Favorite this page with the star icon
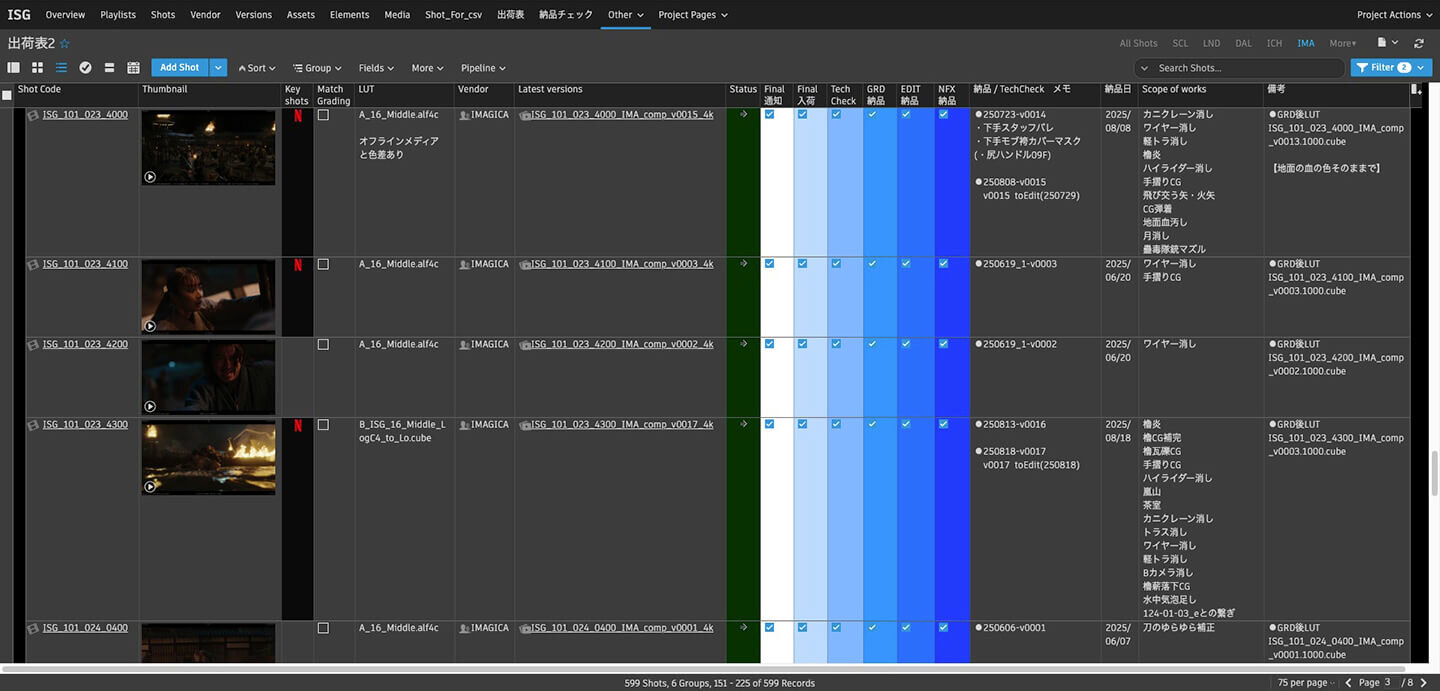1440x691 pixels. click(x=65, y=44)
